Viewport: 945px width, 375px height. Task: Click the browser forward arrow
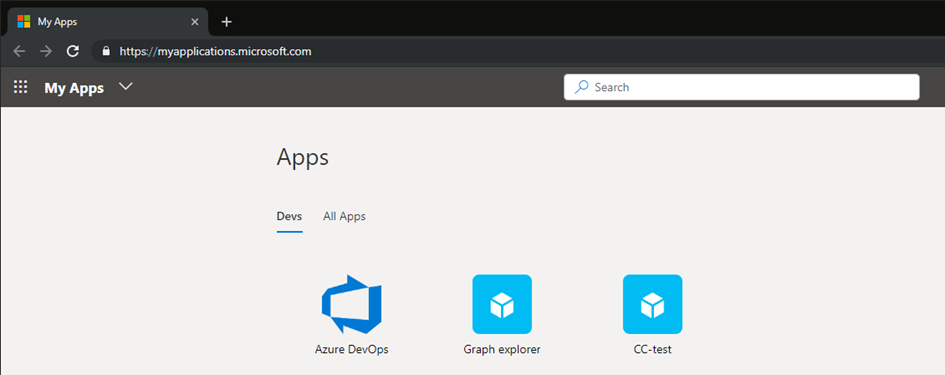pyautogui.click(x=46, y=51)
